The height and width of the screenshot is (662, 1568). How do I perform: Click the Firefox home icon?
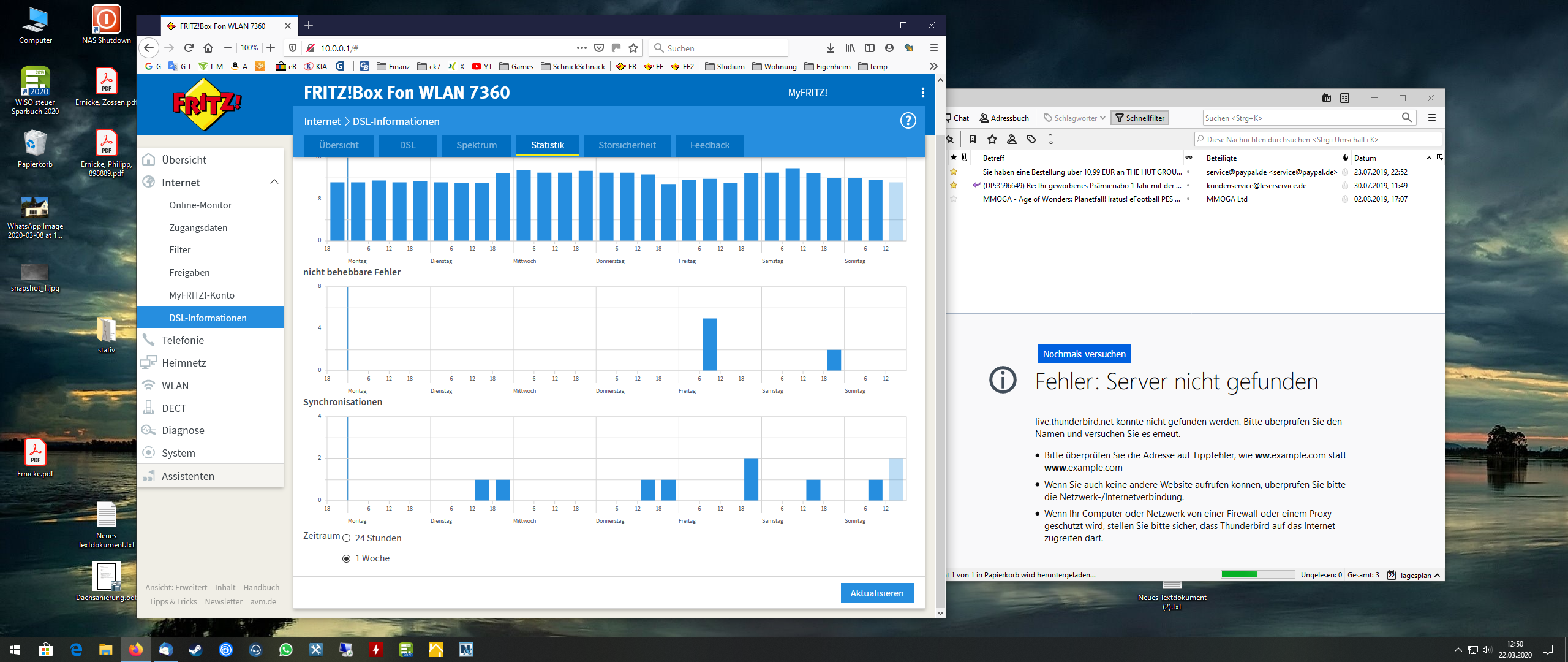pos(208,48)
